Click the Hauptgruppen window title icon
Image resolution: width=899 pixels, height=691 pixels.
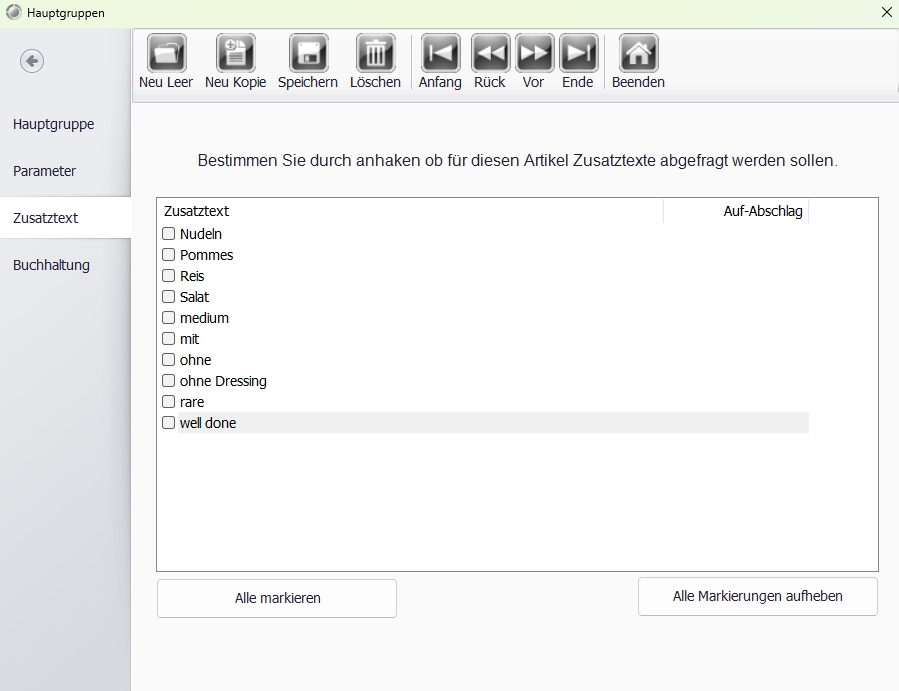[13, 12]
